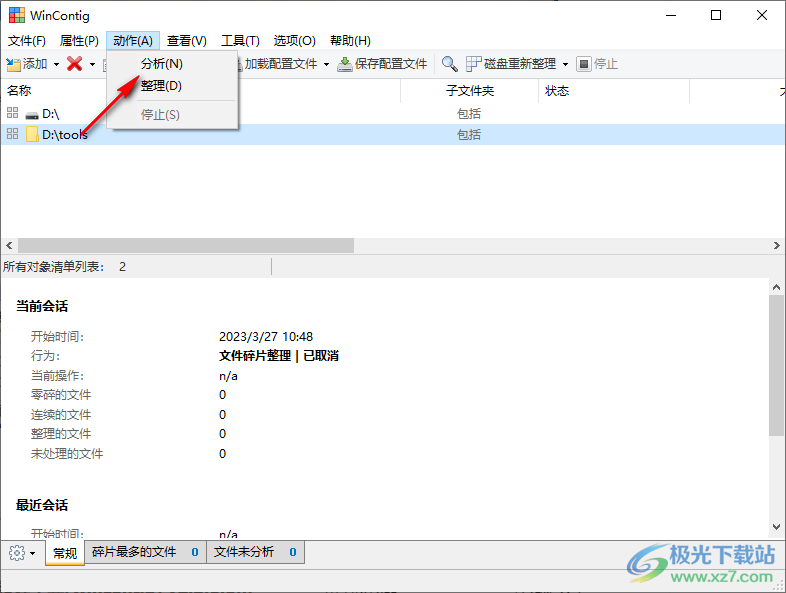Click the 整理的文件 label
Screen dimensions: 786x593
(61, 434)
